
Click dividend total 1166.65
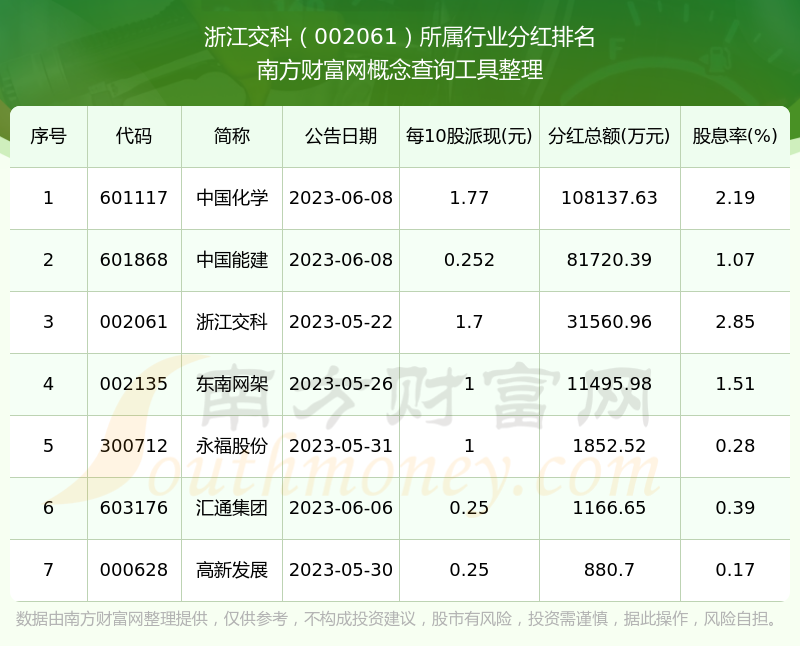point(609,508)
